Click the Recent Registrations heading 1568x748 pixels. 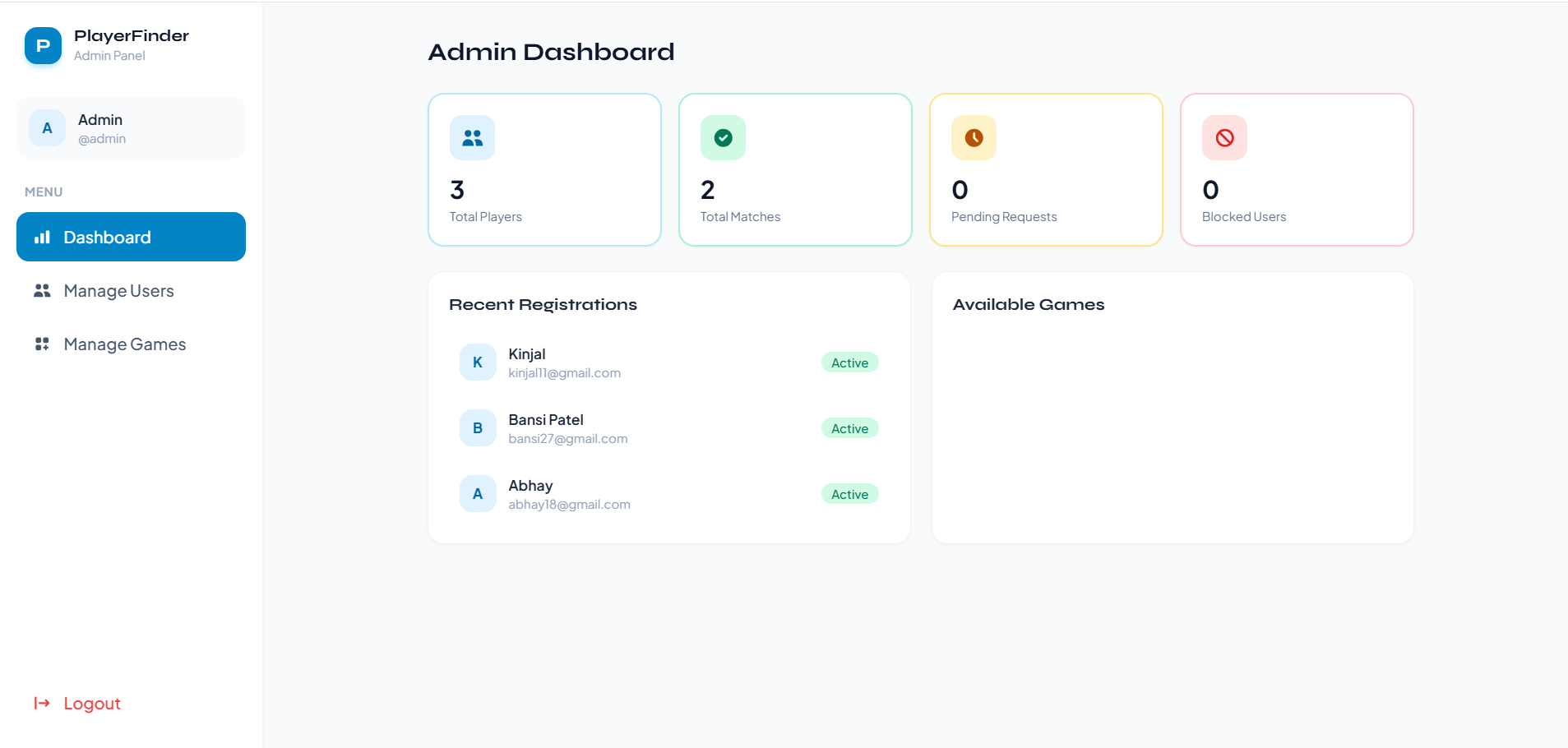[x=543, y=305]
